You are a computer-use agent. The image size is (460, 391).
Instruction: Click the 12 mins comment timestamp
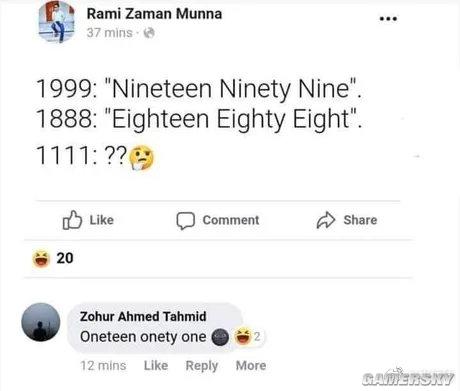103,366
